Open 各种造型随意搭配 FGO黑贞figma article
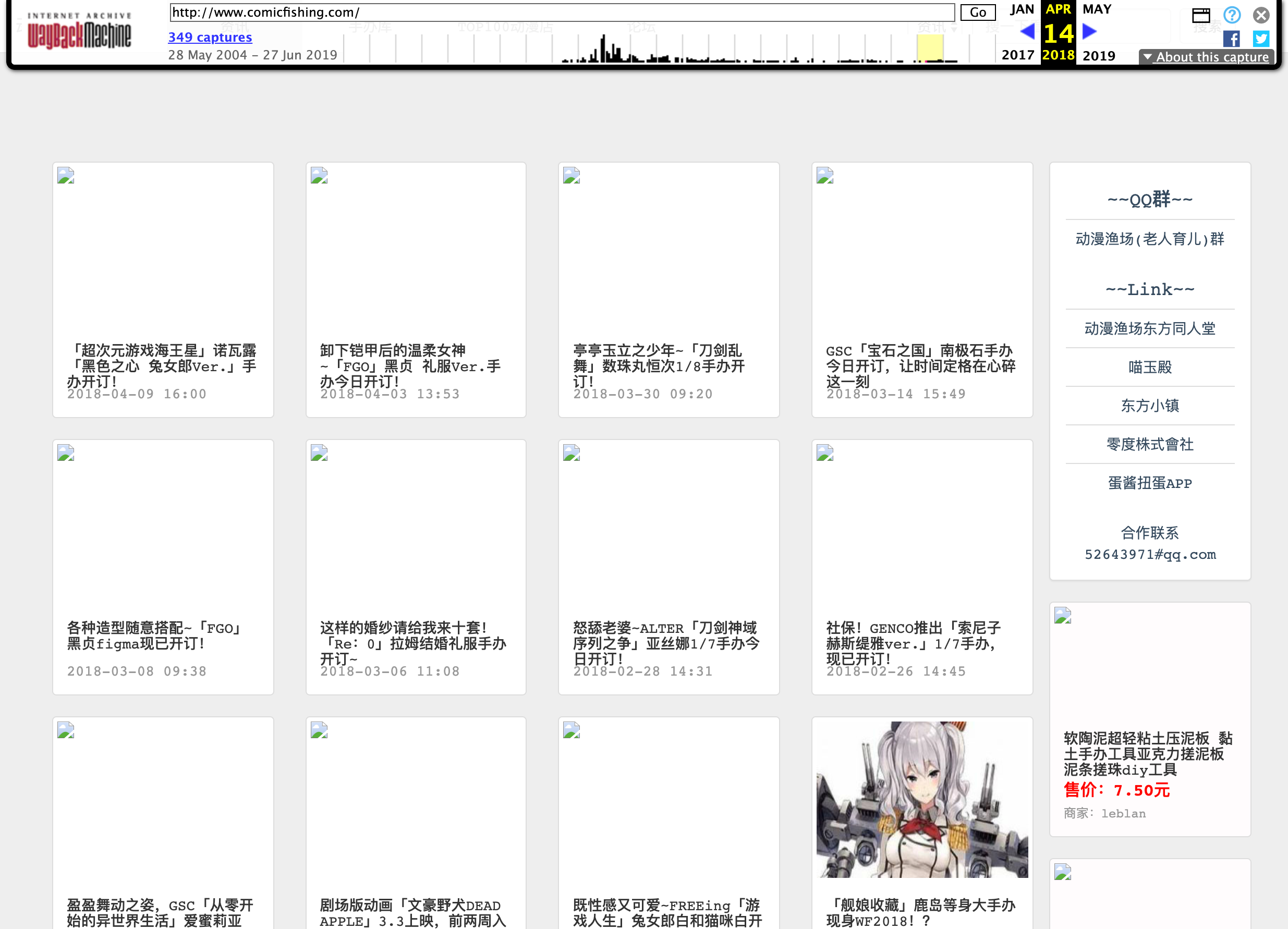 coord(154,635)
